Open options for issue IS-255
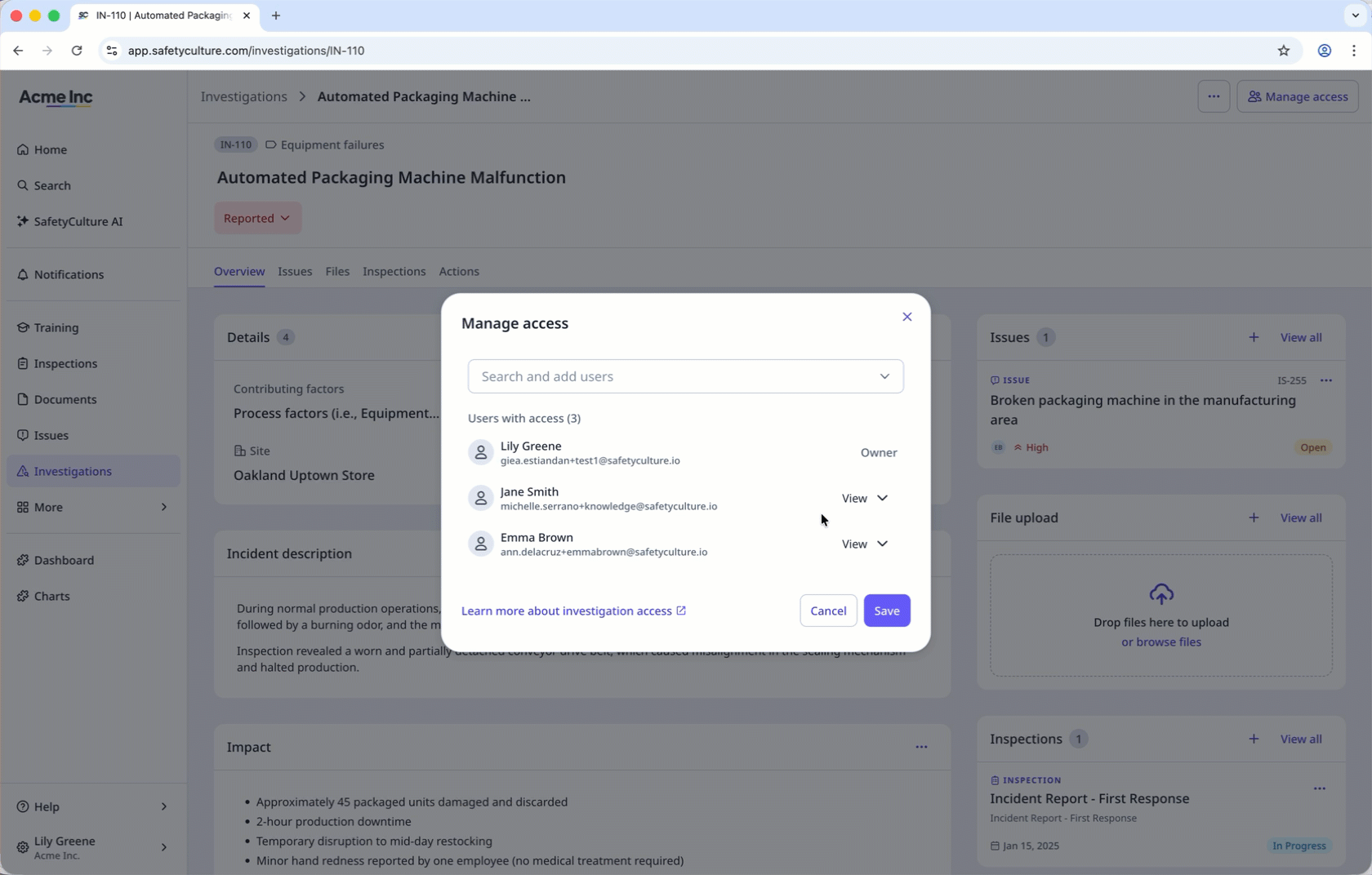 tap(1326, 380)
